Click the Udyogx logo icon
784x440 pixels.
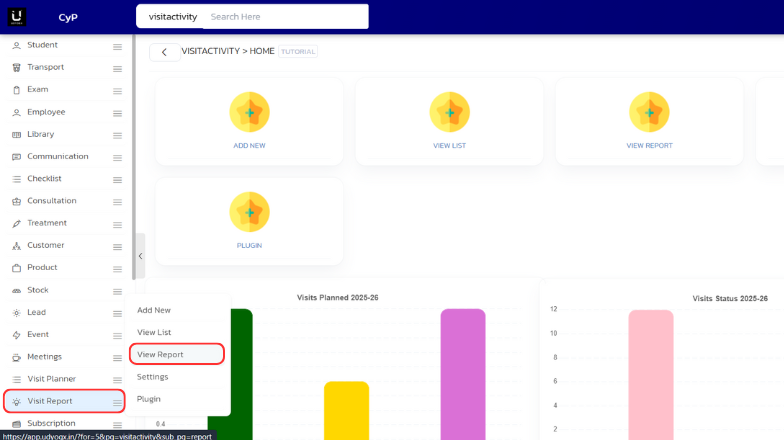click(19, 17)
